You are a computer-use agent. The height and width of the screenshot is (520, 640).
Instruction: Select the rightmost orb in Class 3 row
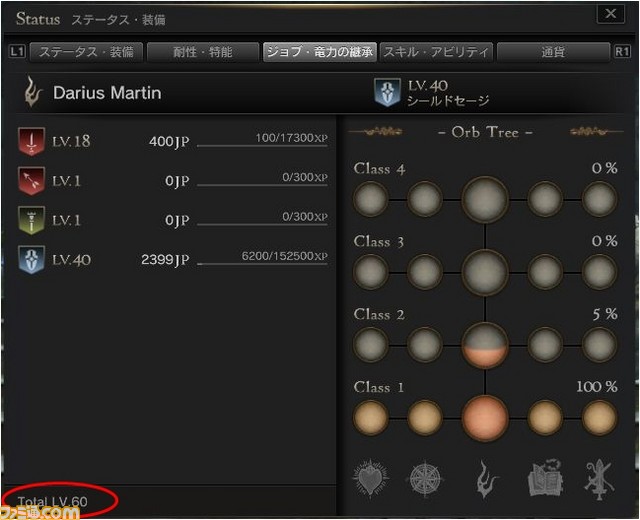(x=599, y=272)
